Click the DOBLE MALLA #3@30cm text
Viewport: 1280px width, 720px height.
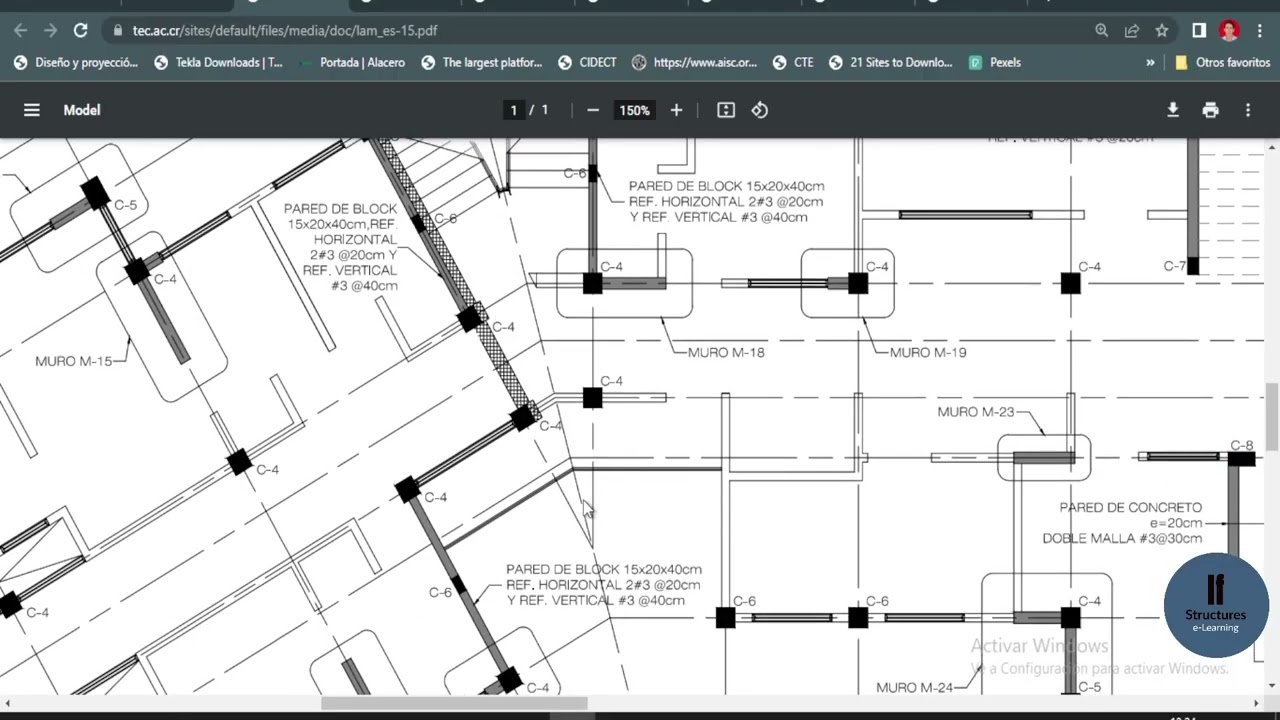(1122, 538)
